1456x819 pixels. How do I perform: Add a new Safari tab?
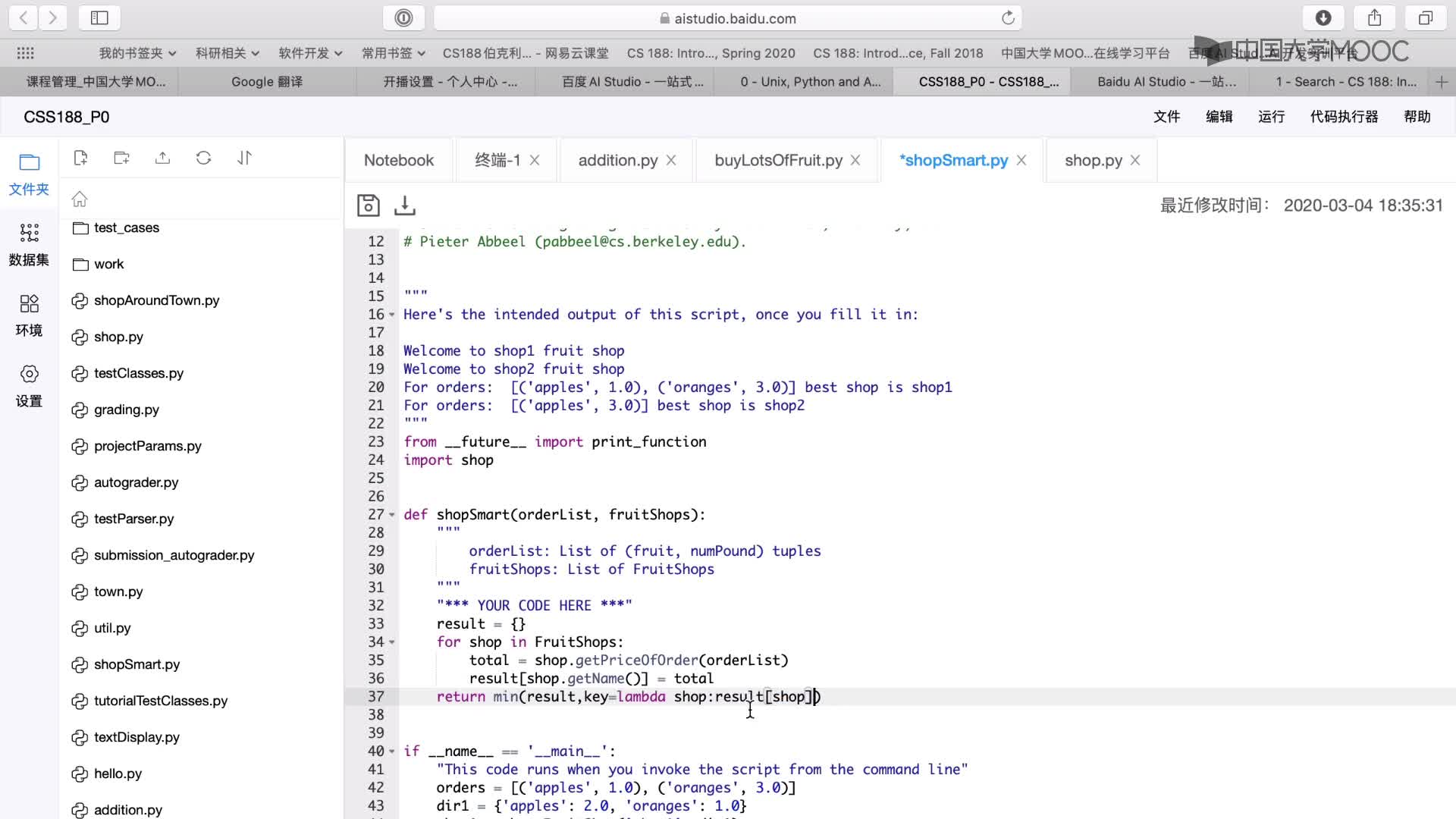1442,81
